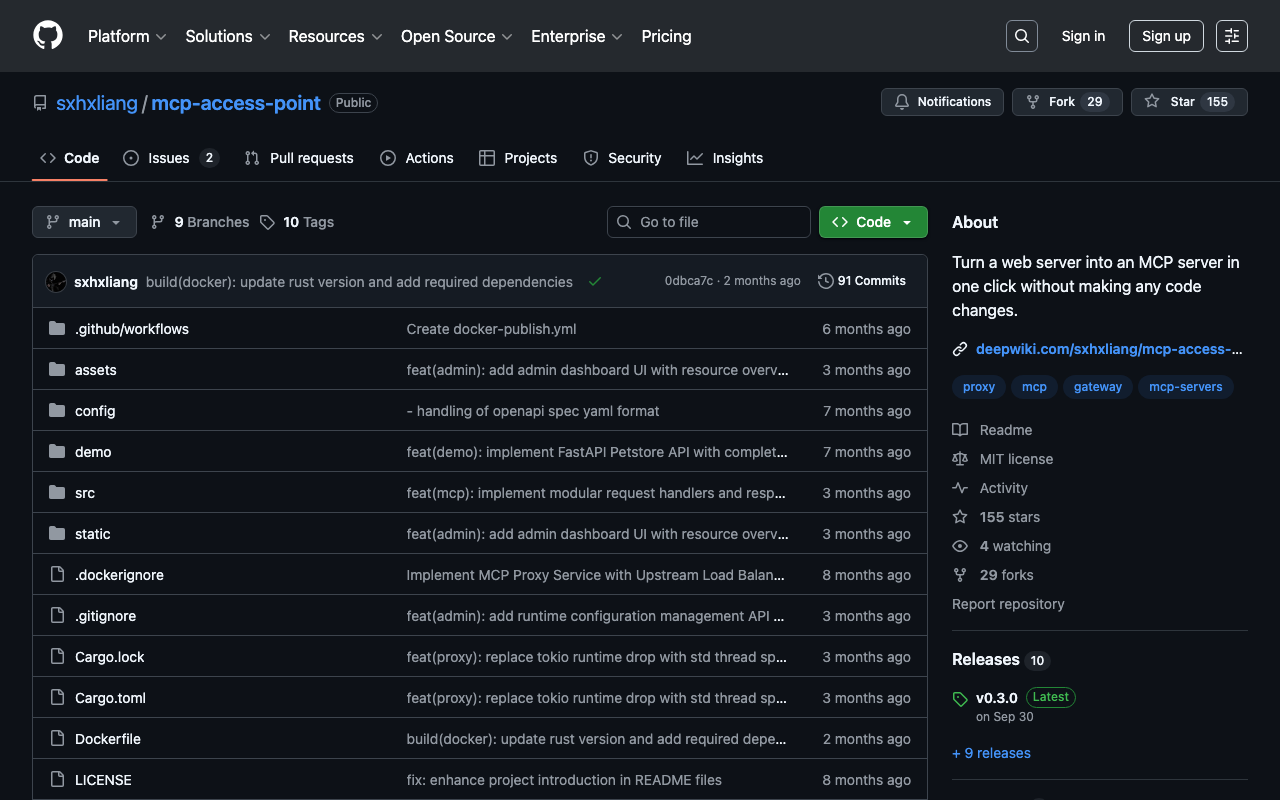
Task: Click the Sign up button
Action: click(1165, 36)
